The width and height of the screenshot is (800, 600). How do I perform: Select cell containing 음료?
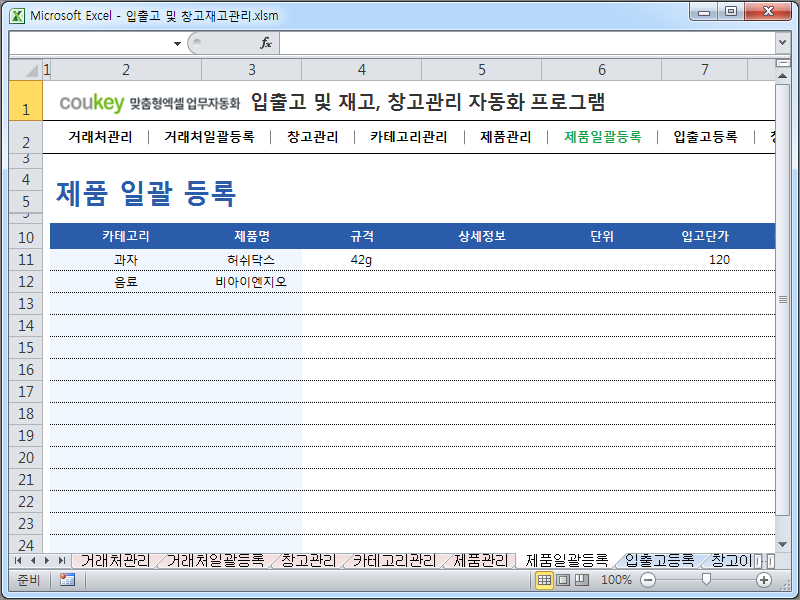(126, 282)
